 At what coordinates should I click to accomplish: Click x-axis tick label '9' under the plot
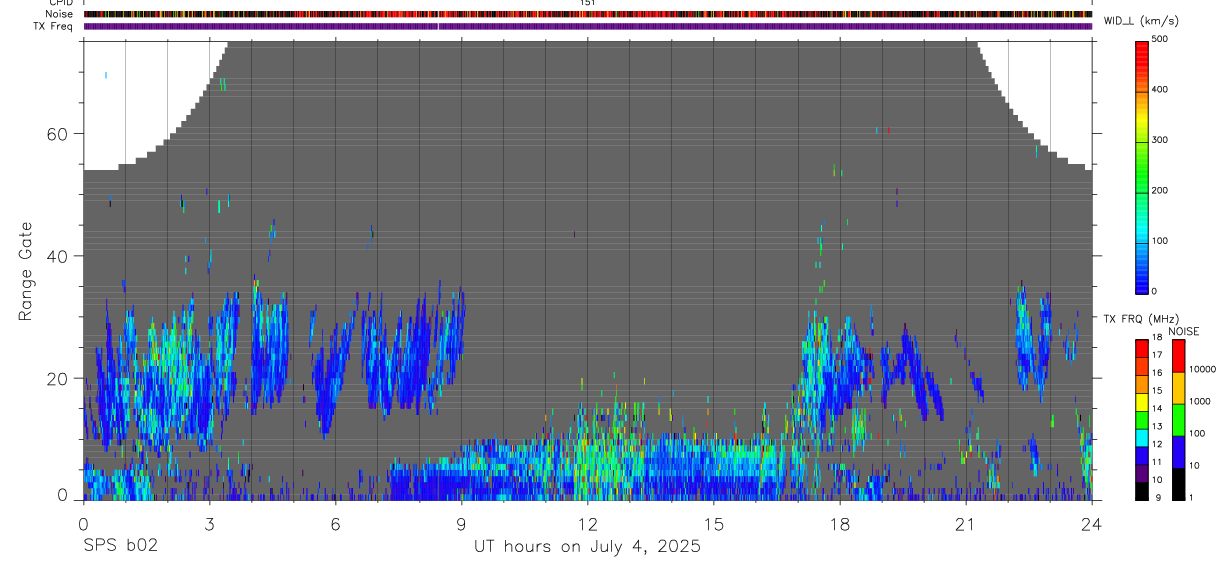coord(461,523)
